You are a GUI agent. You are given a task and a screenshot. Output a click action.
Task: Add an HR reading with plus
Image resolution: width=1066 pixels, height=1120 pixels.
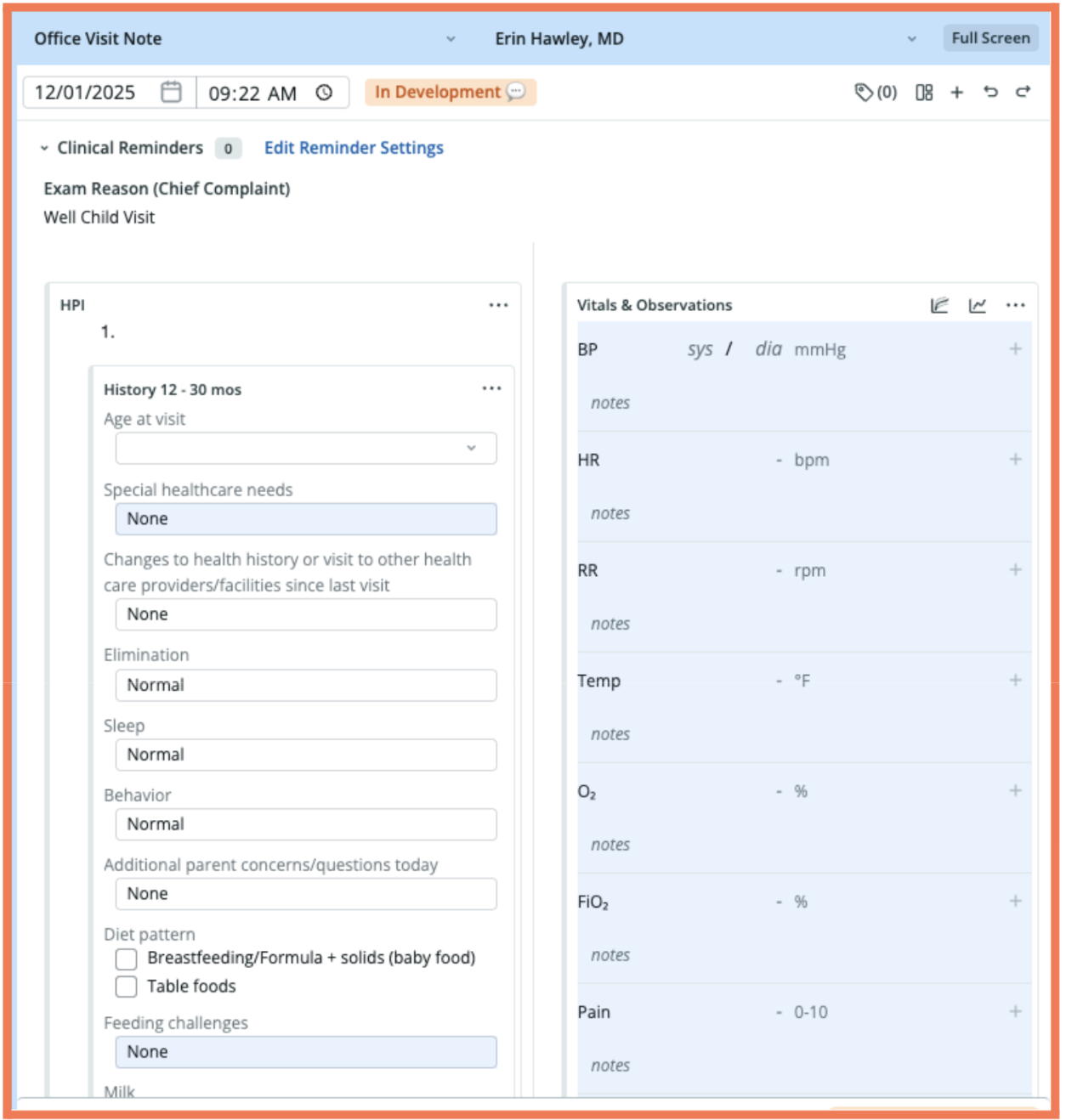point(1015,459)
